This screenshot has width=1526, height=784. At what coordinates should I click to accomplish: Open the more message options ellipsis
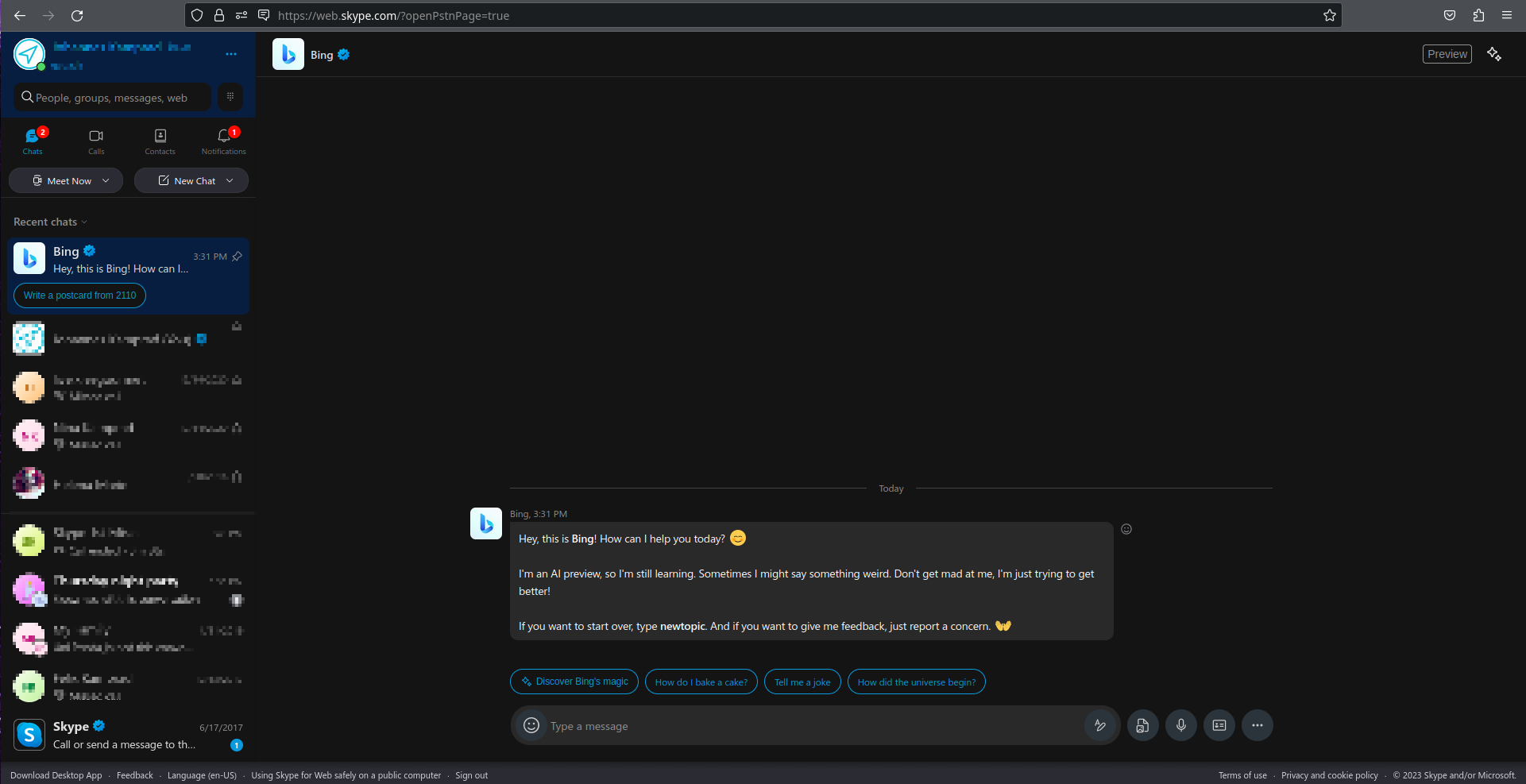point(1258,725)
